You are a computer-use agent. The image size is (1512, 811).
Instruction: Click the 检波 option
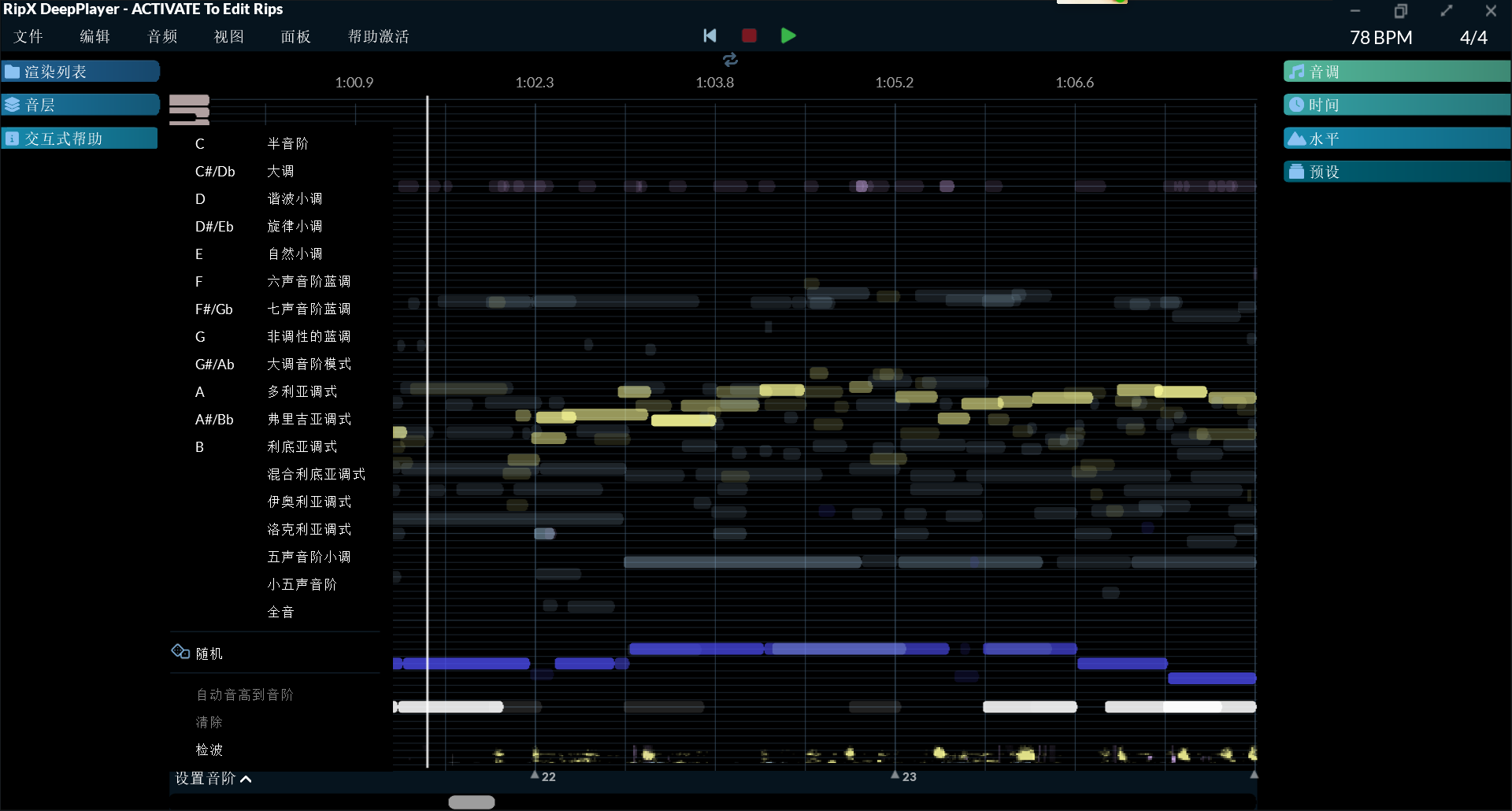click(209, 750)
